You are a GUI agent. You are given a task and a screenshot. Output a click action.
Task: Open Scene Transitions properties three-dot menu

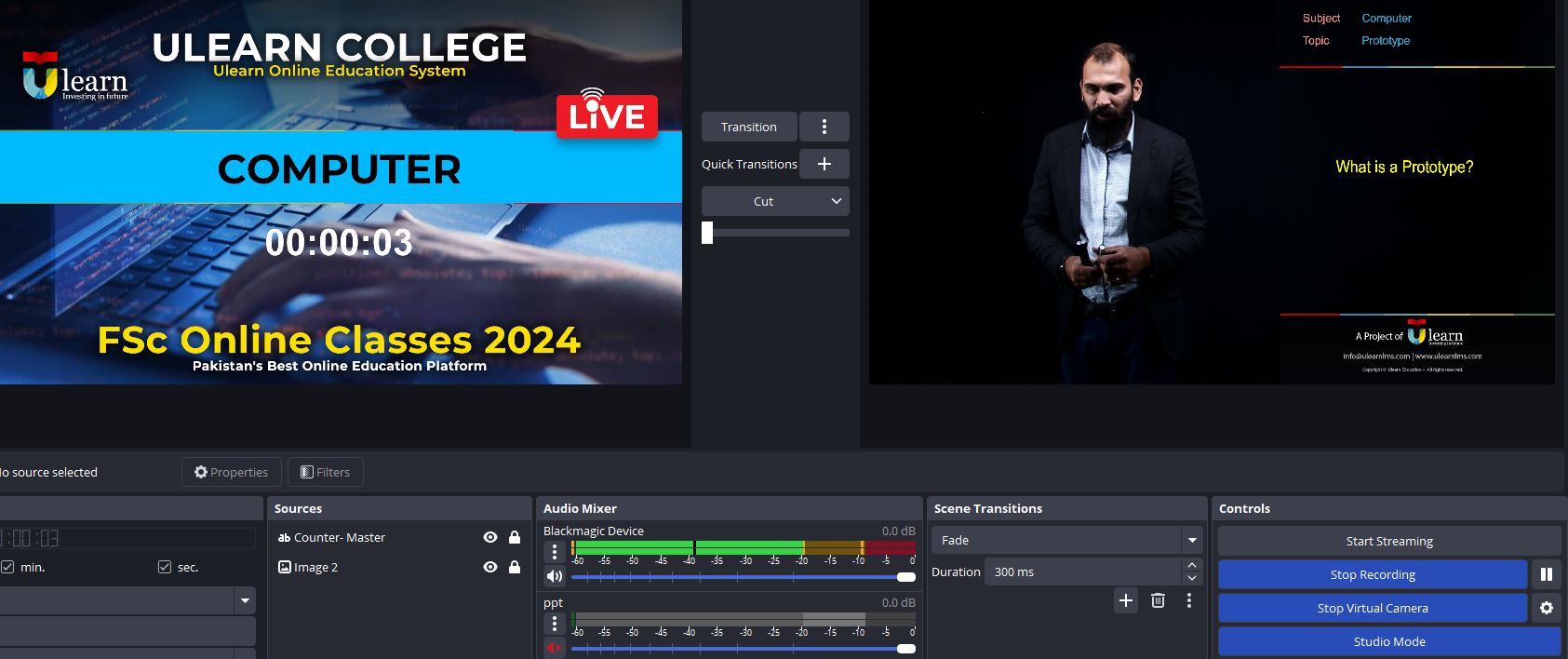click(x=1189, y=600)
